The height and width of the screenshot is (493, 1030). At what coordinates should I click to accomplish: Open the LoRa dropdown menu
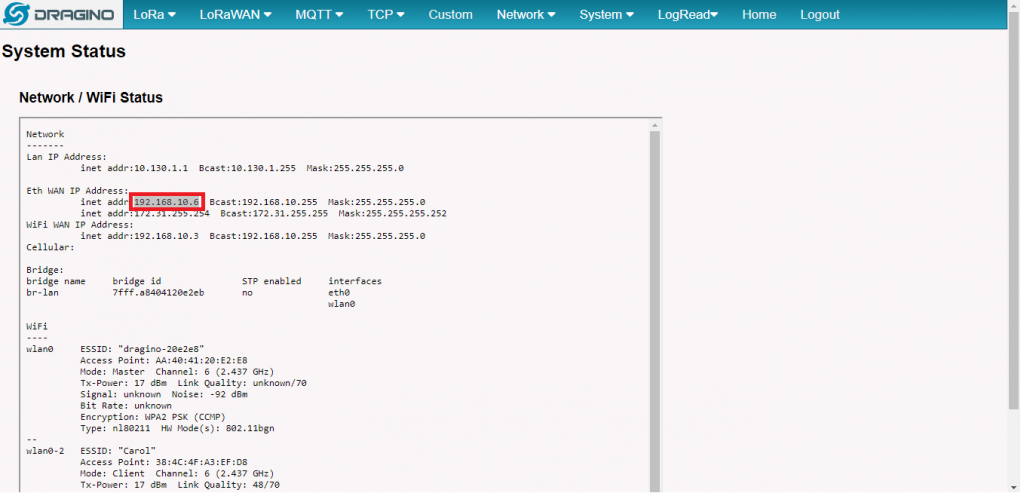coord(154,15)
